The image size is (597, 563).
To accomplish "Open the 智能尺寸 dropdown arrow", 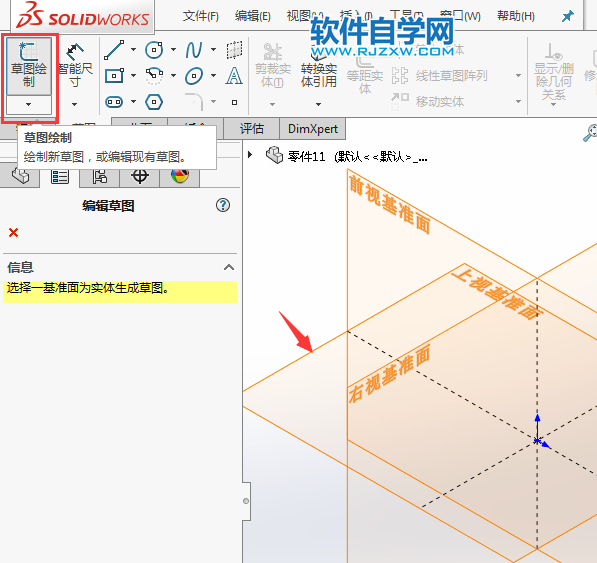I will coord(75,104).
